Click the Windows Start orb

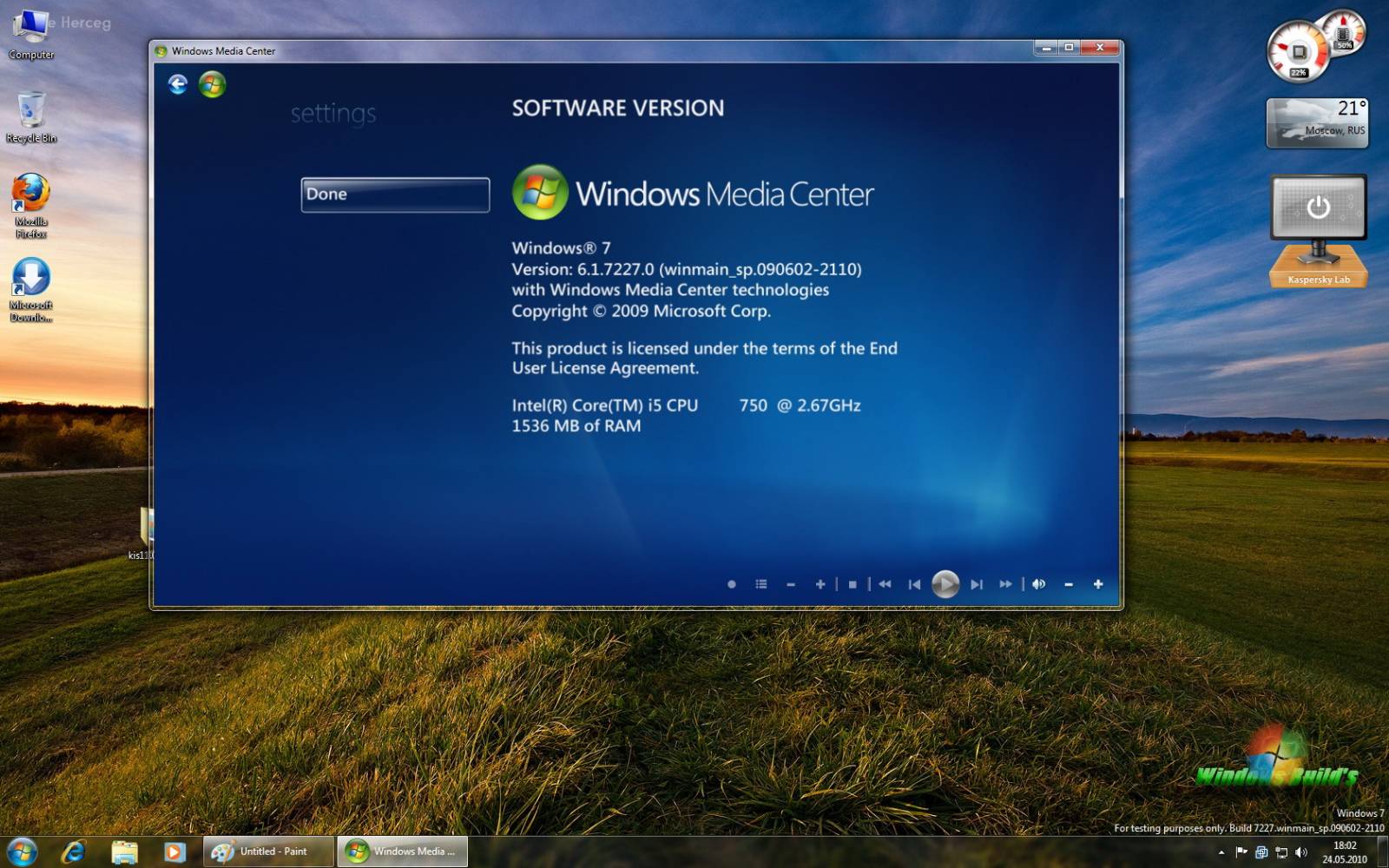click(x=23, y=852)
